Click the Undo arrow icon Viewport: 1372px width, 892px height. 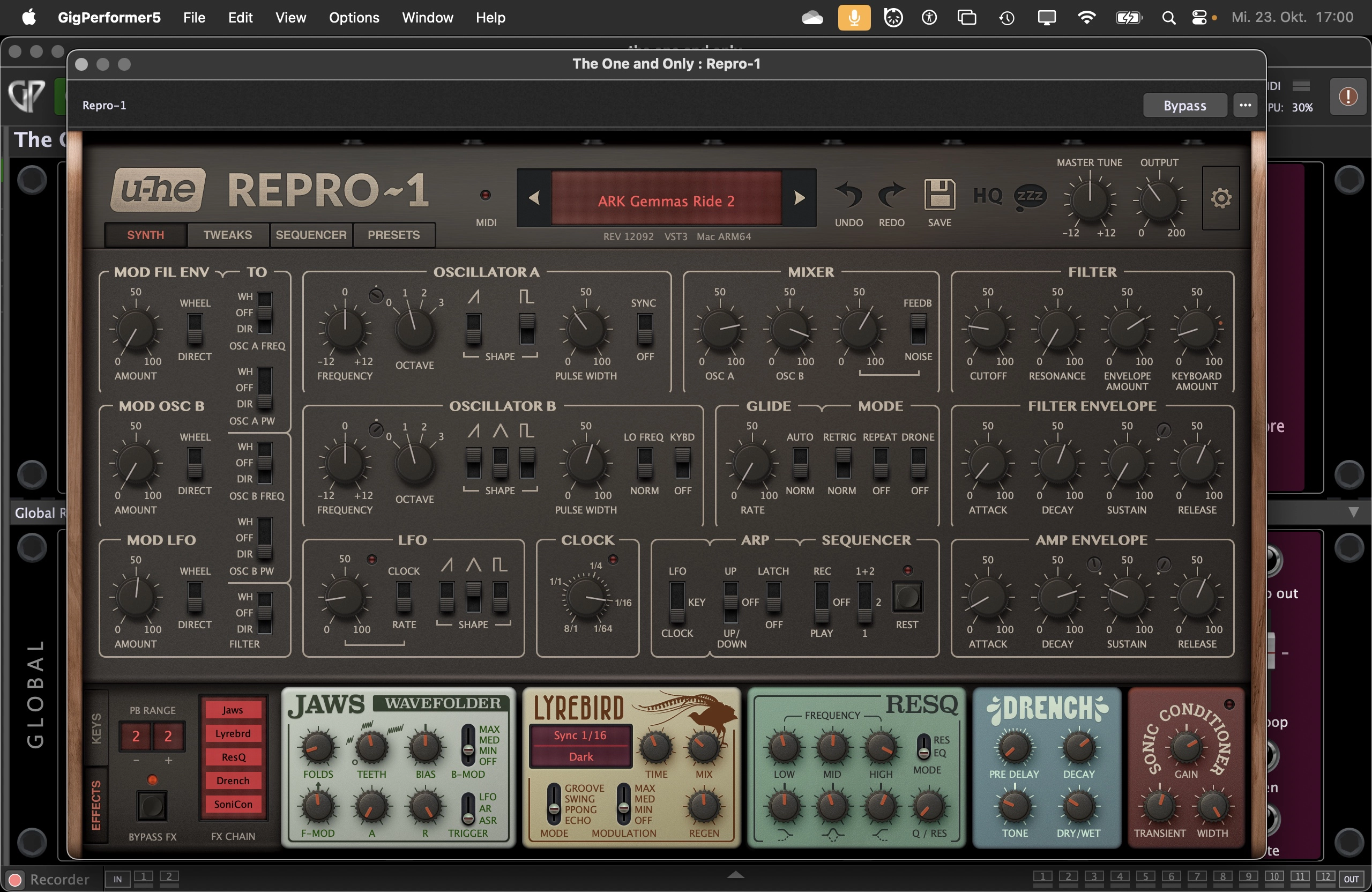pos(848,195)
